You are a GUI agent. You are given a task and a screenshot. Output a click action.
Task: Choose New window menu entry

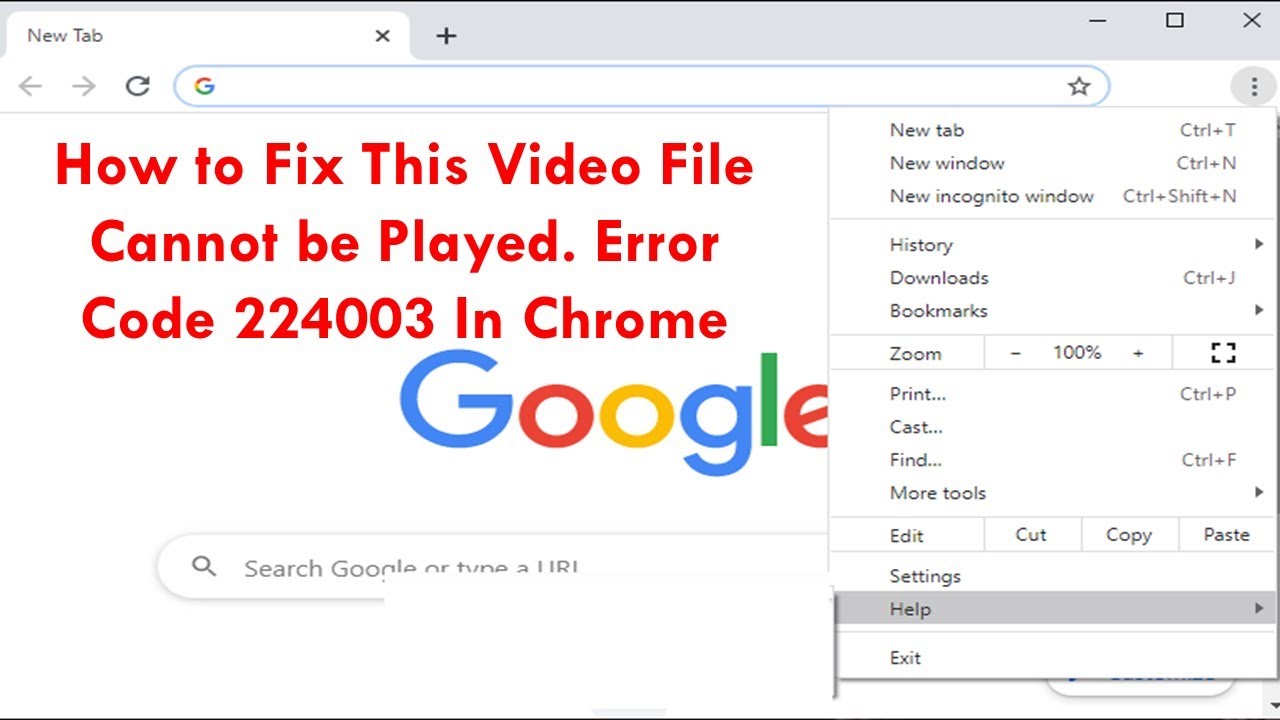coord(1053,163)
